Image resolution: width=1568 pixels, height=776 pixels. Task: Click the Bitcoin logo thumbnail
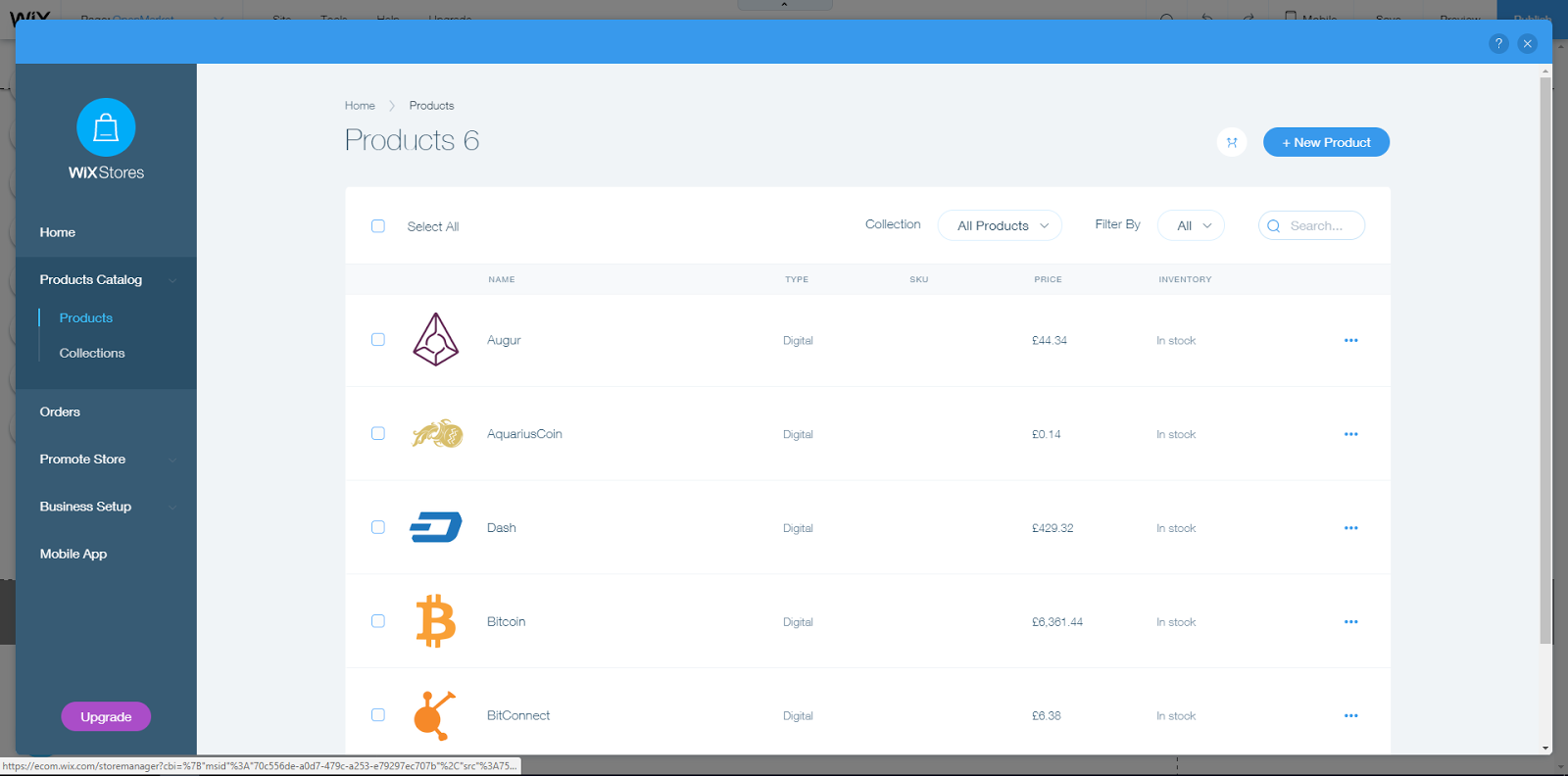tap(436, 621)
